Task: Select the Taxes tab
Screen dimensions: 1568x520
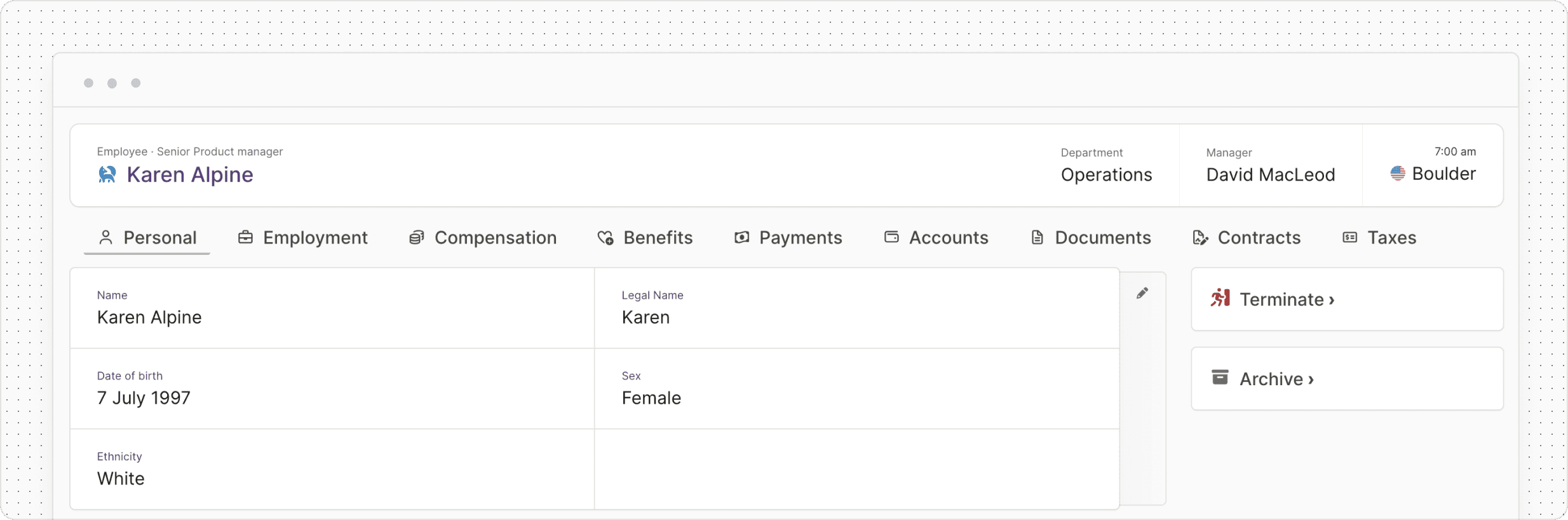Action: (1379, 238)
